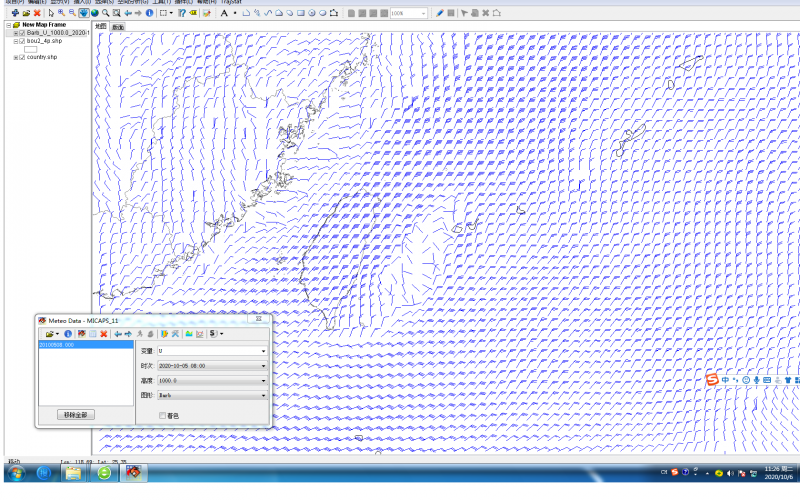Select the text label 'A' tool
Screen dimensions: 800x500
click(223, 14)
